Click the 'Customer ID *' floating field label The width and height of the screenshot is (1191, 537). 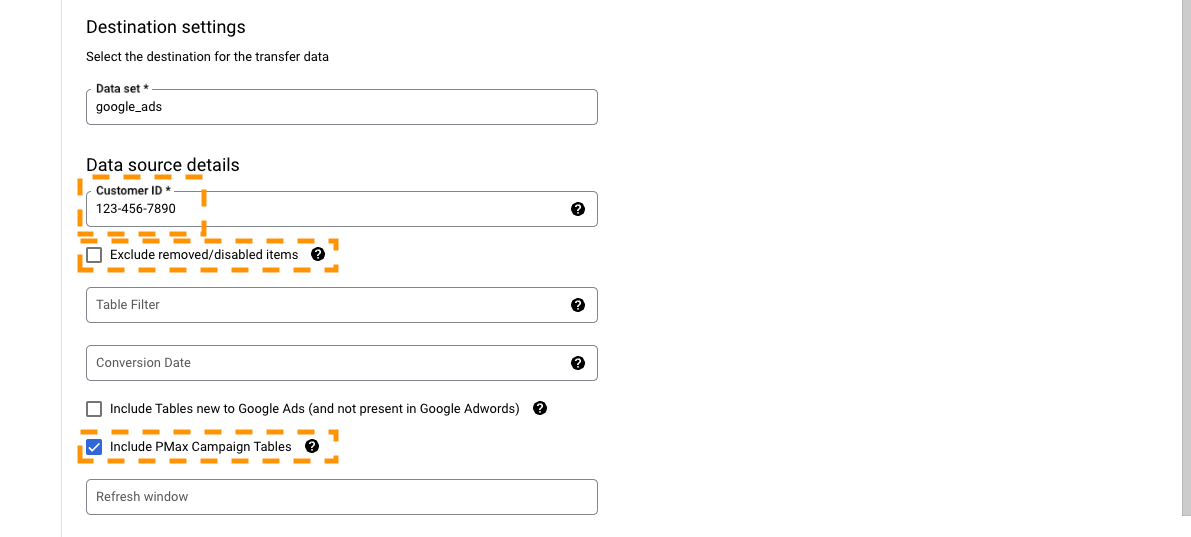coord(134,191)
